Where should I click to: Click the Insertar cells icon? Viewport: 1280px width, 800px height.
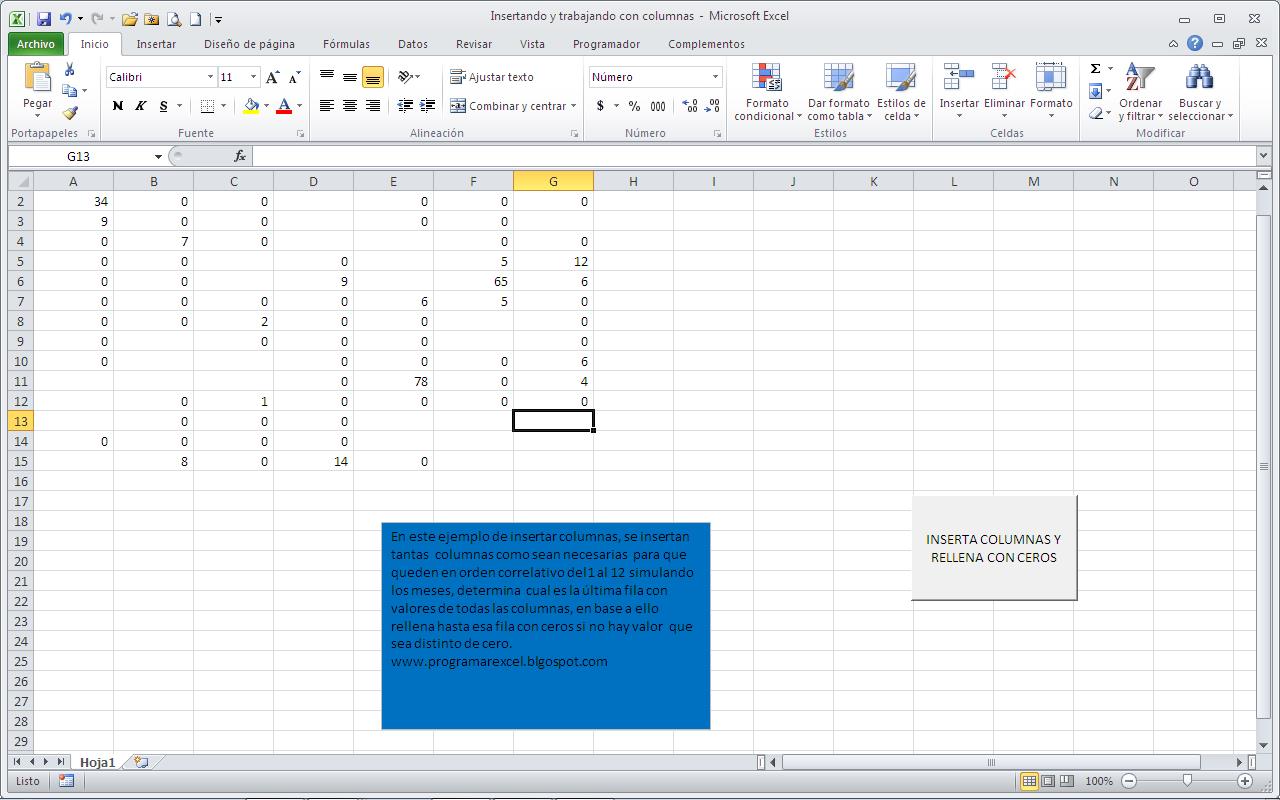(x=959, y=77)
